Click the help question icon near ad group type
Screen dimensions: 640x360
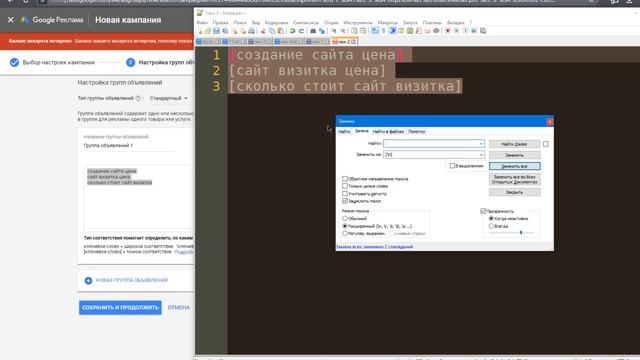pyautogui.click(x=138, y=98)
